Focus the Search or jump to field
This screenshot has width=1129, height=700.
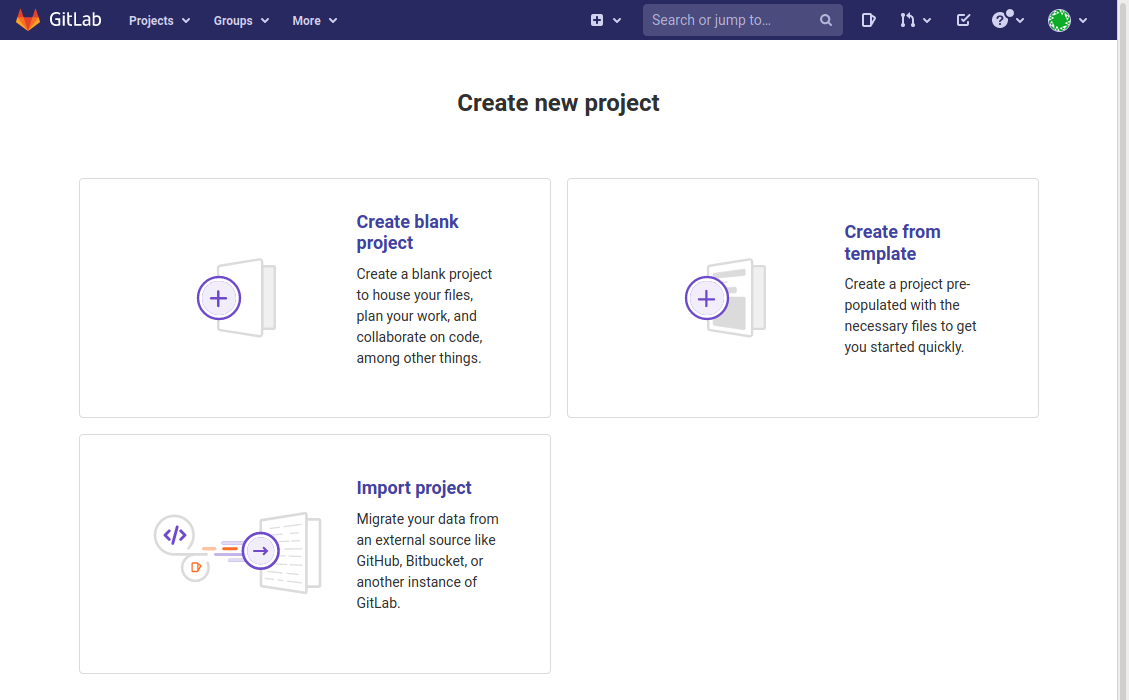pyautogui.click(x=730, y=20)
